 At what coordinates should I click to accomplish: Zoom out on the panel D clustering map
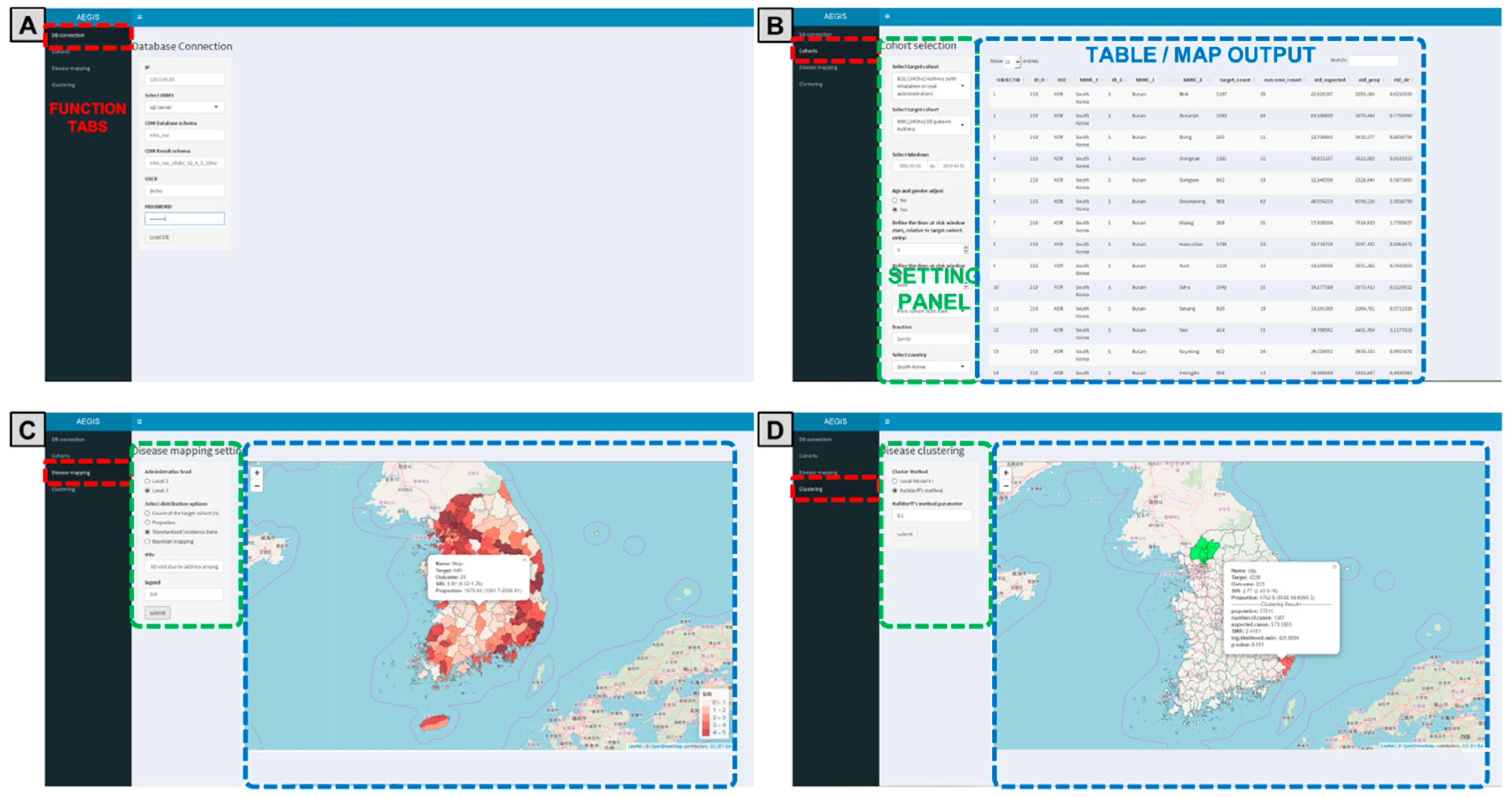1005,485
